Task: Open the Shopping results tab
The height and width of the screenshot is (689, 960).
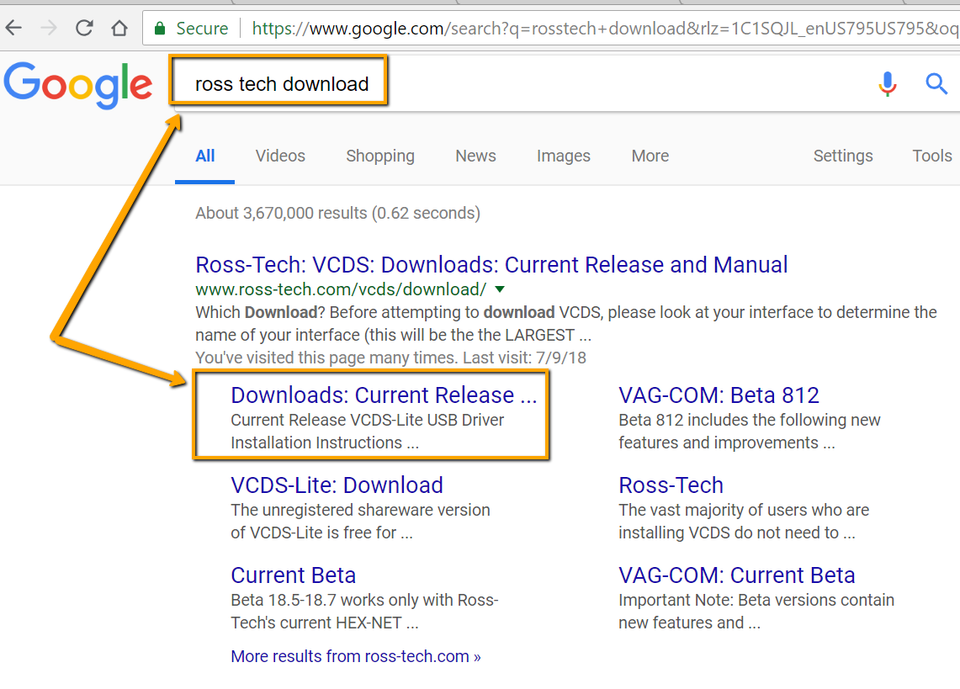Action: 380,156
